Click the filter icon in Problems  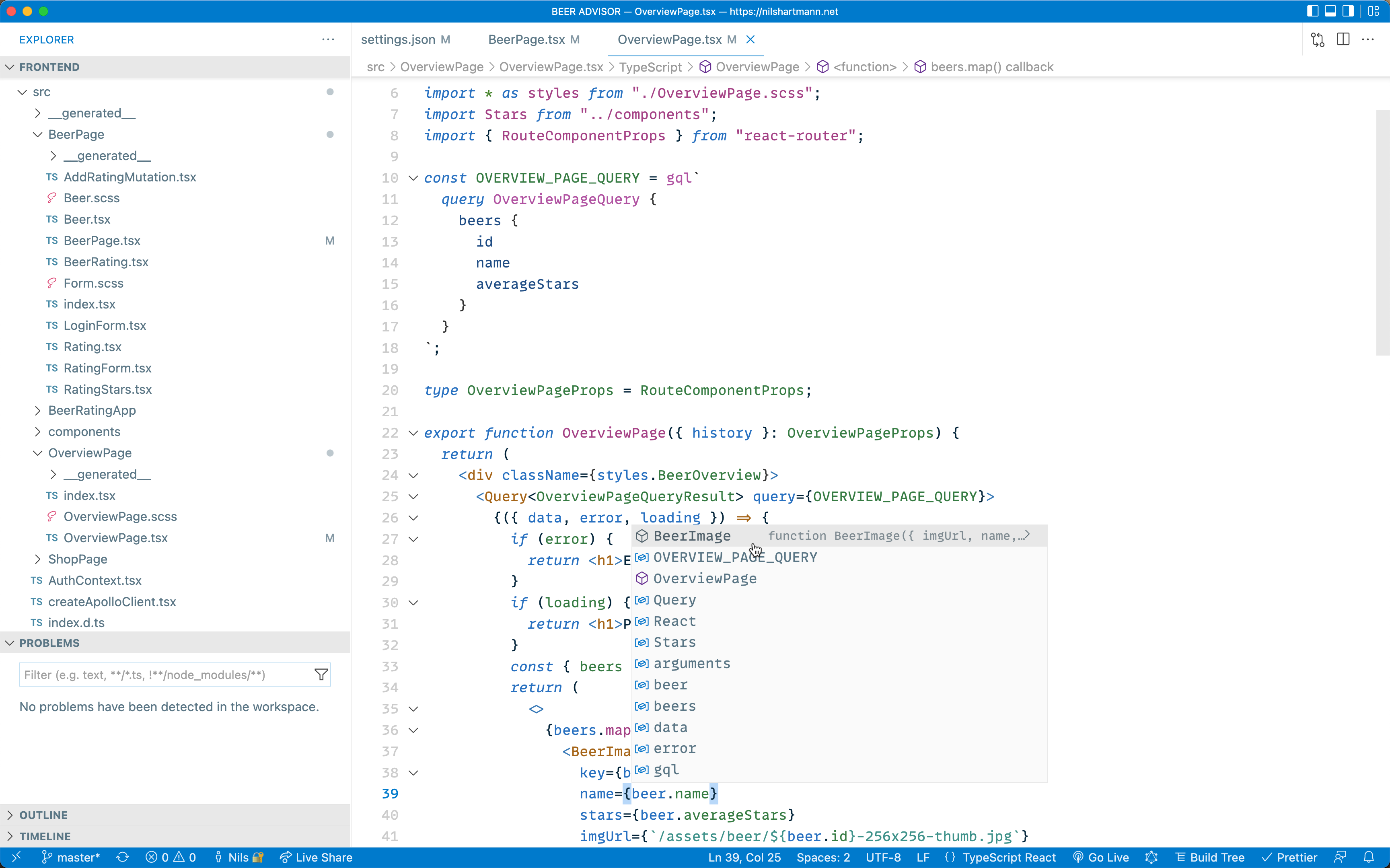(x=321, y=675)
